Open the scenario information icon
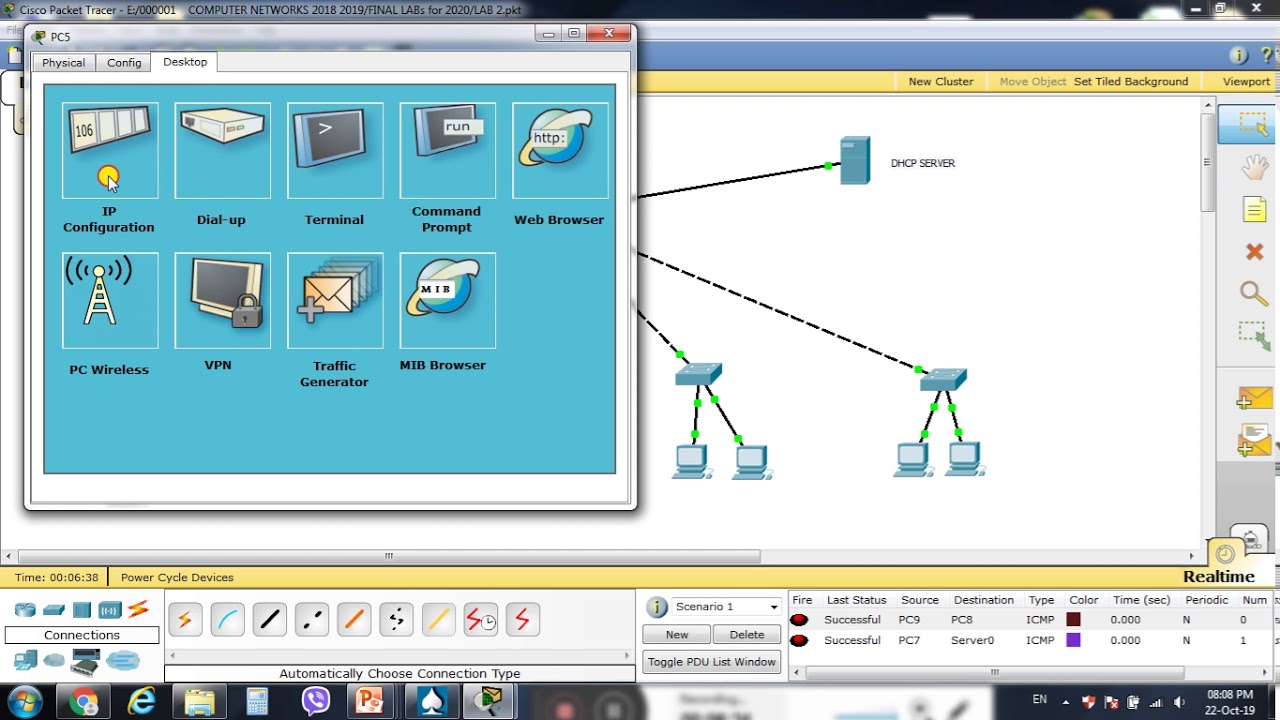Screen dimensions: 1280x720 pyautogui.click(x=657, y=607)
